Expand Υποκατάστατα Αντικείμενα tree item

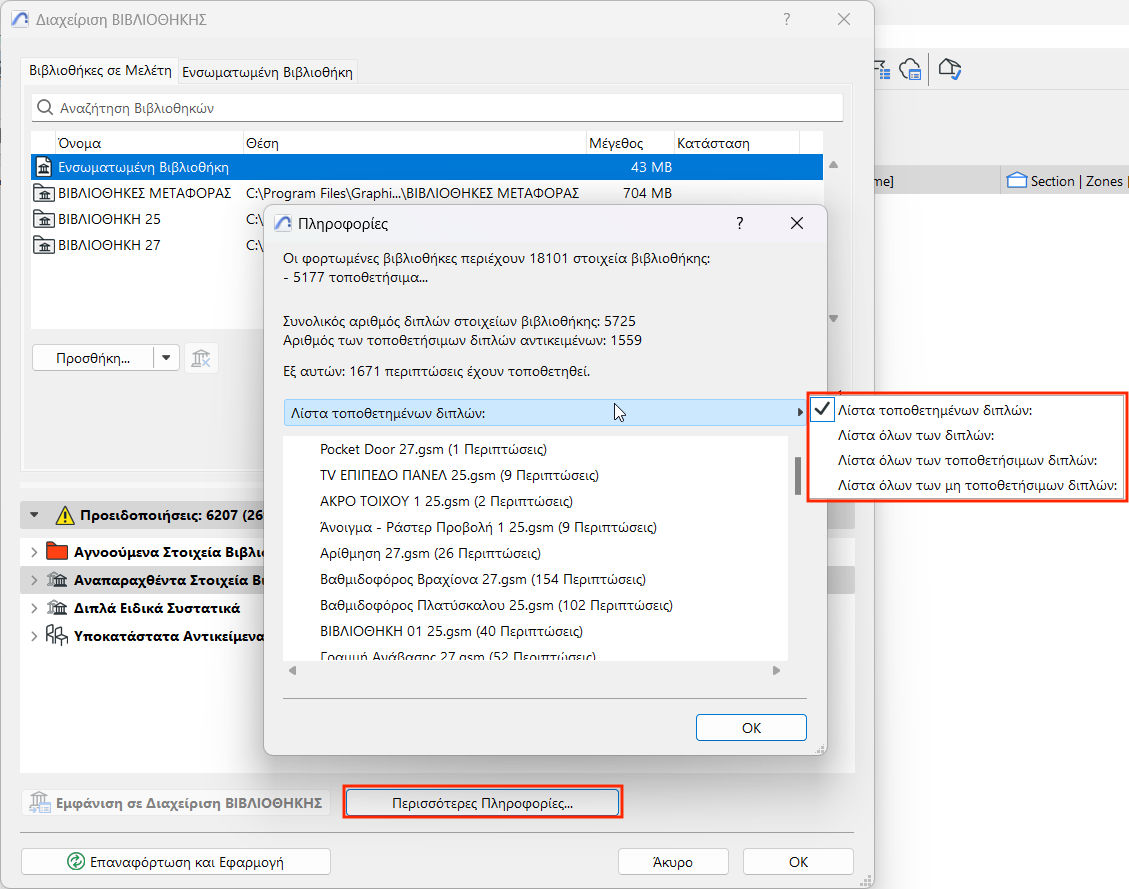(34, 636)
